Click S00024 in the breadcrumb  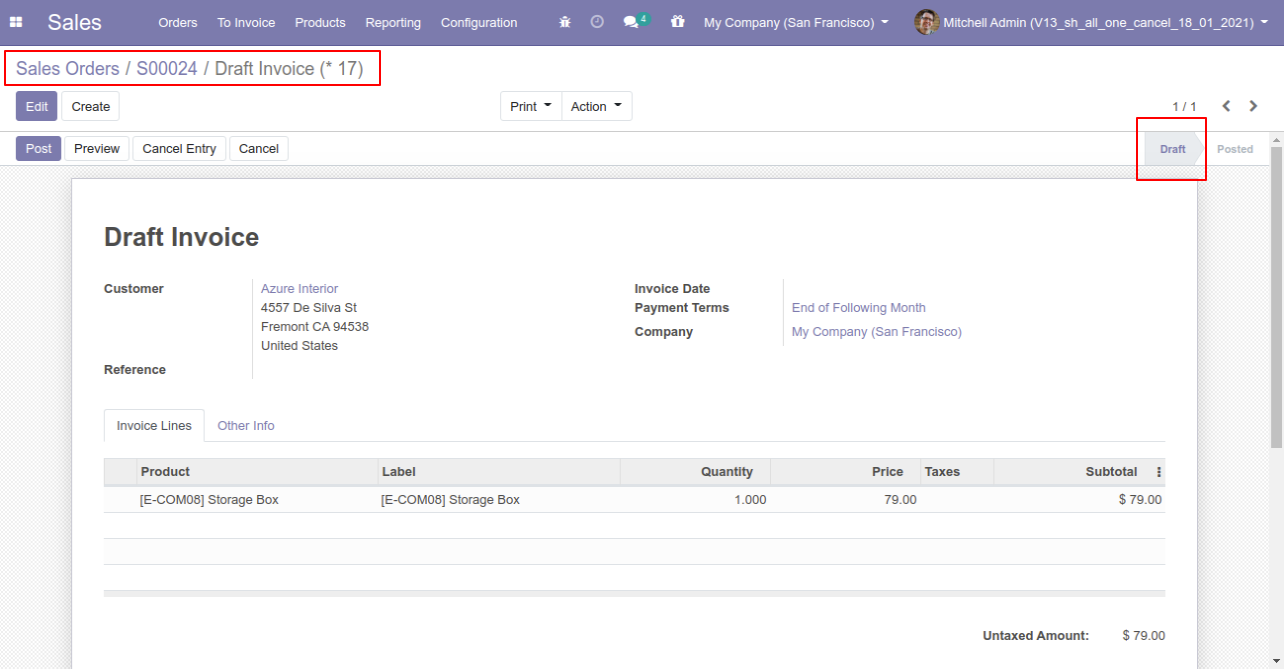coord(167,69)
